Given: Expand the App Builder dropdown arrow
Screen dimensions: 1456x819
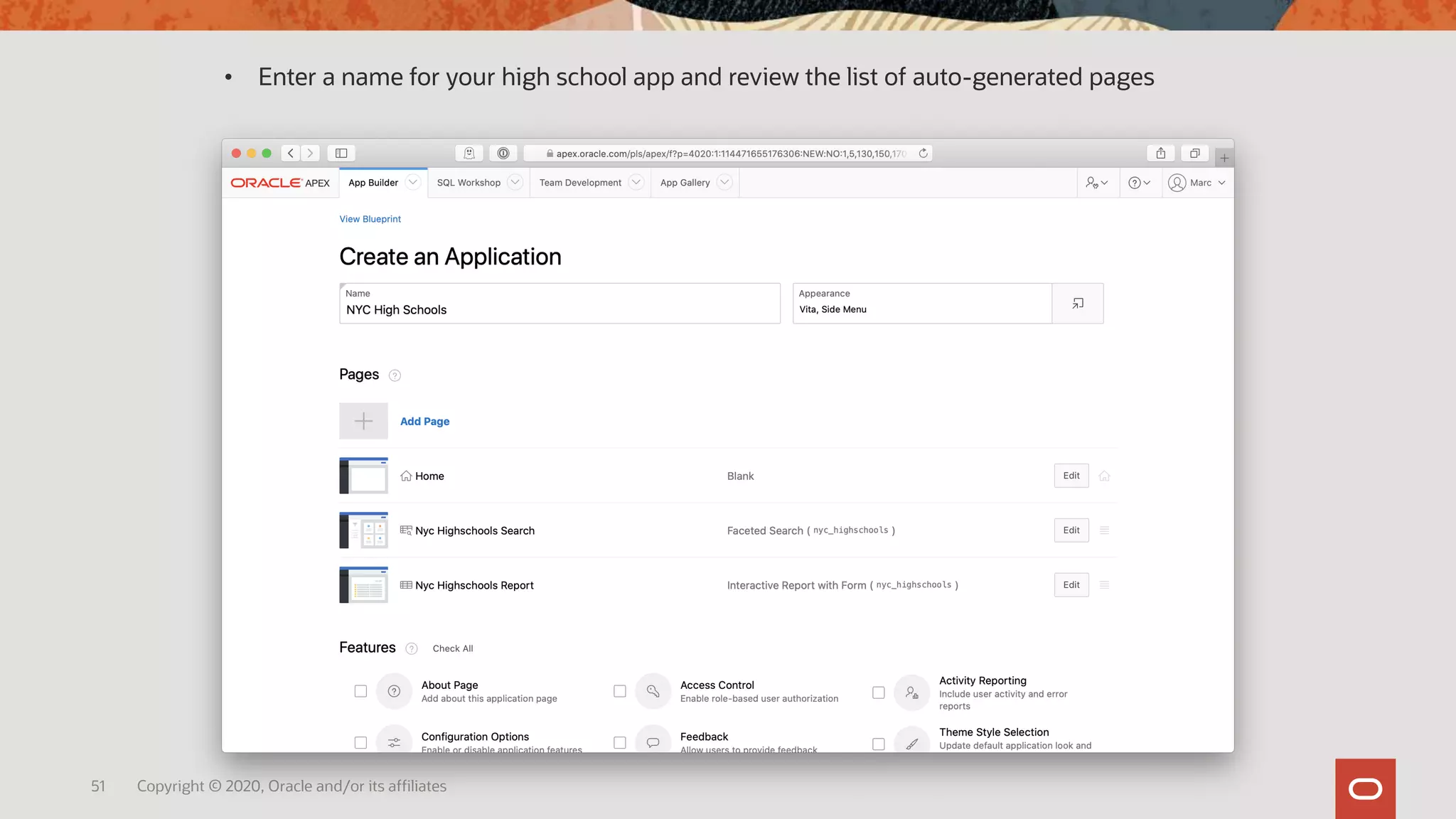Looking at the screenshot, I should 412,183.
